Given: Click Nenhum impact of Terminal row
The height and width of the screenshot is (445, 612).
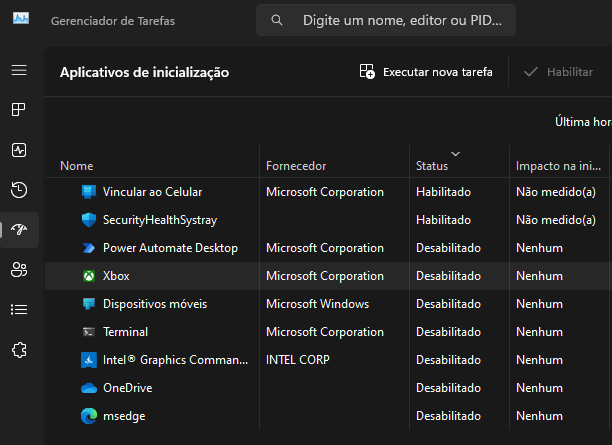Looking at the screenshot, I should click(x=539, y=332).
